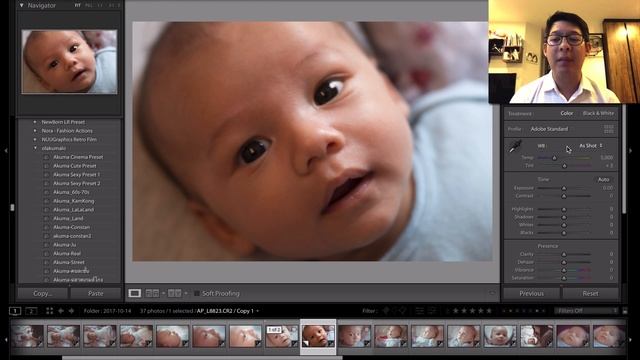640x360 pixels.
Task: Collapse the left panel side arrow
Action: coord(6,151)
